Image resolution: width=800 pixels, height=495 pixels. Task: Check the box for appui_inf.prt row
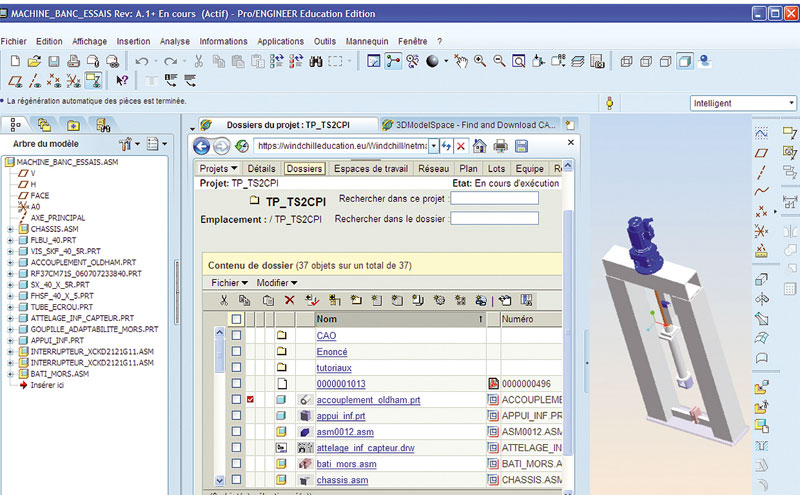click(236, 415)
